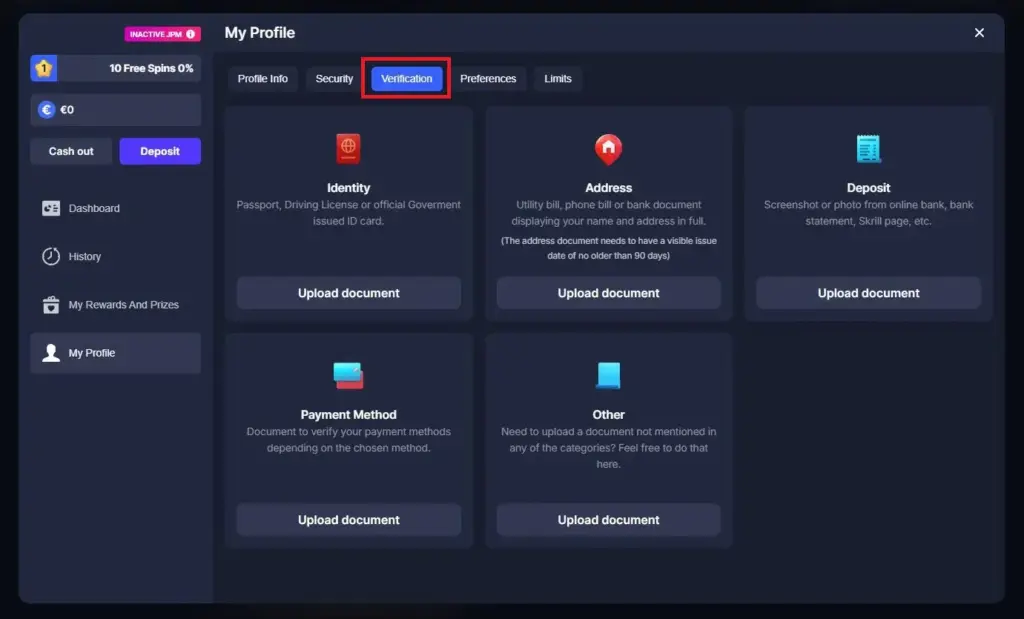Upload document for Other category
This screenshot has height=619, width=1024.
pos(609,520)
